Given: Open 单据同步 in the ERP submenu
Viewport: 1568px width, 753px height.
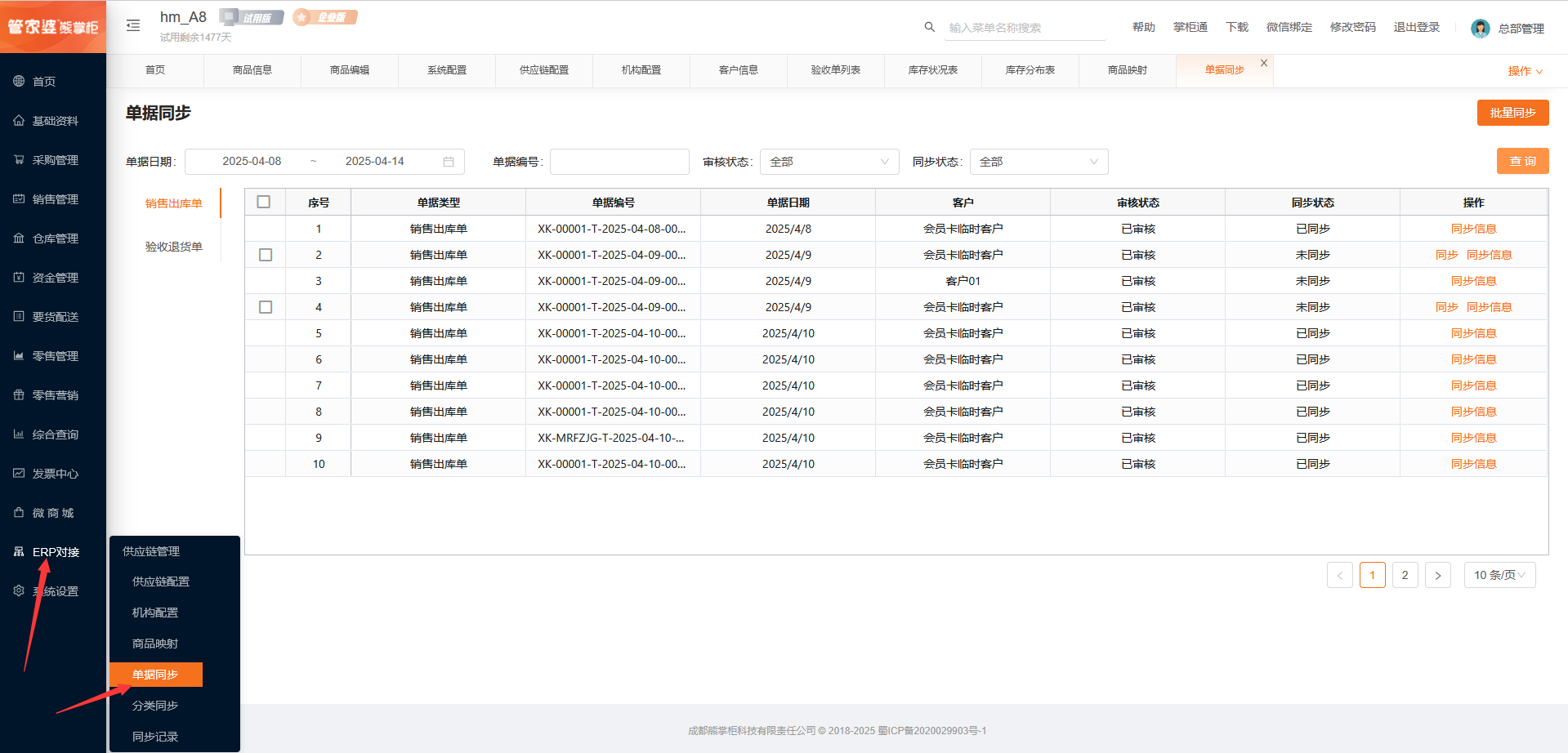Looking at the screenshot, I should click(155, 675).
